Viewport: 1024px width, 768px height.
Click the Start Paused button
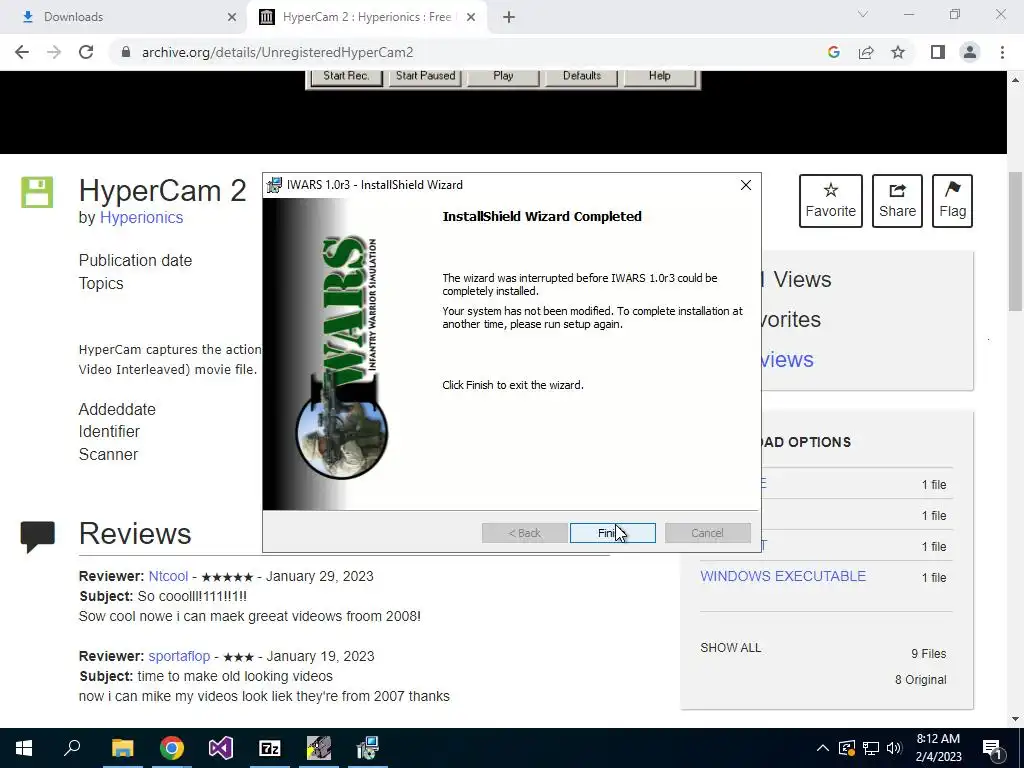point(426,76)
